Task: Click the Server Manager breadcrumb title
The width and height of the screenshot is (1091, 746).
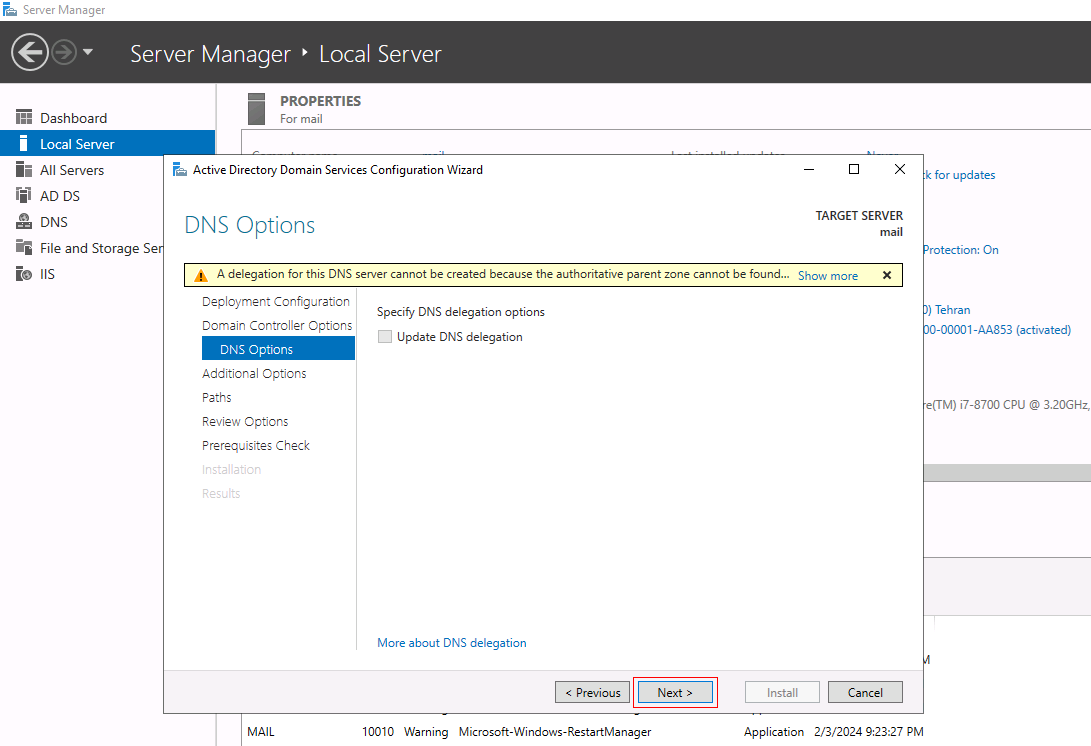Action: tap(210, 54)
